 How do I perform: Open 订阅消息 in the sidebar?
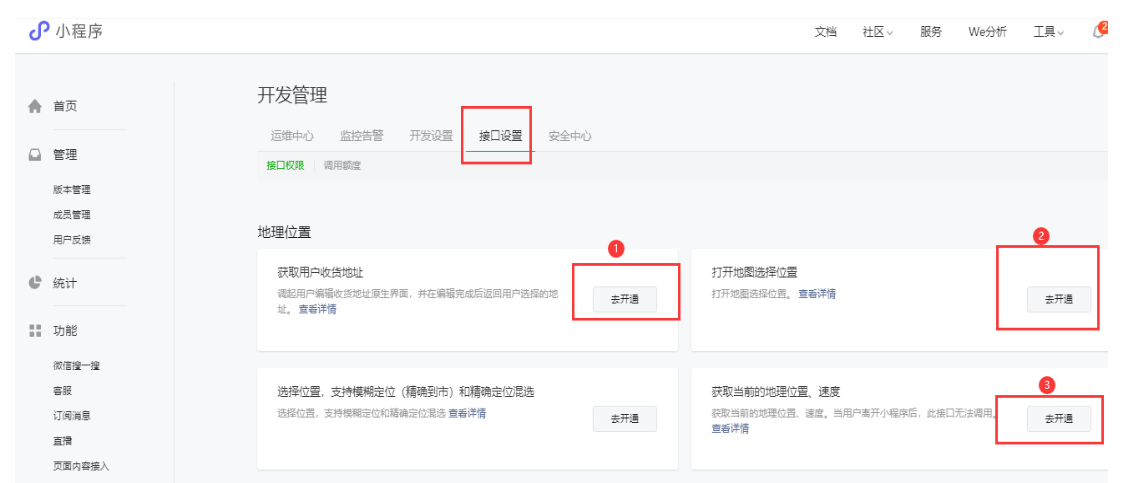tap(72, 415)
